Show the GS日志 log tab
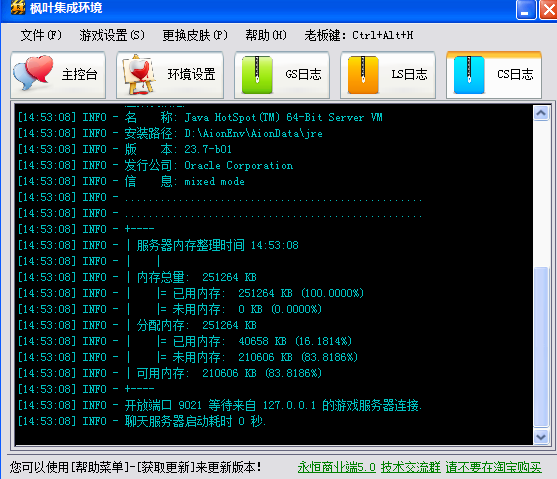This screenshot has width=557, height=479. [282, 75]
